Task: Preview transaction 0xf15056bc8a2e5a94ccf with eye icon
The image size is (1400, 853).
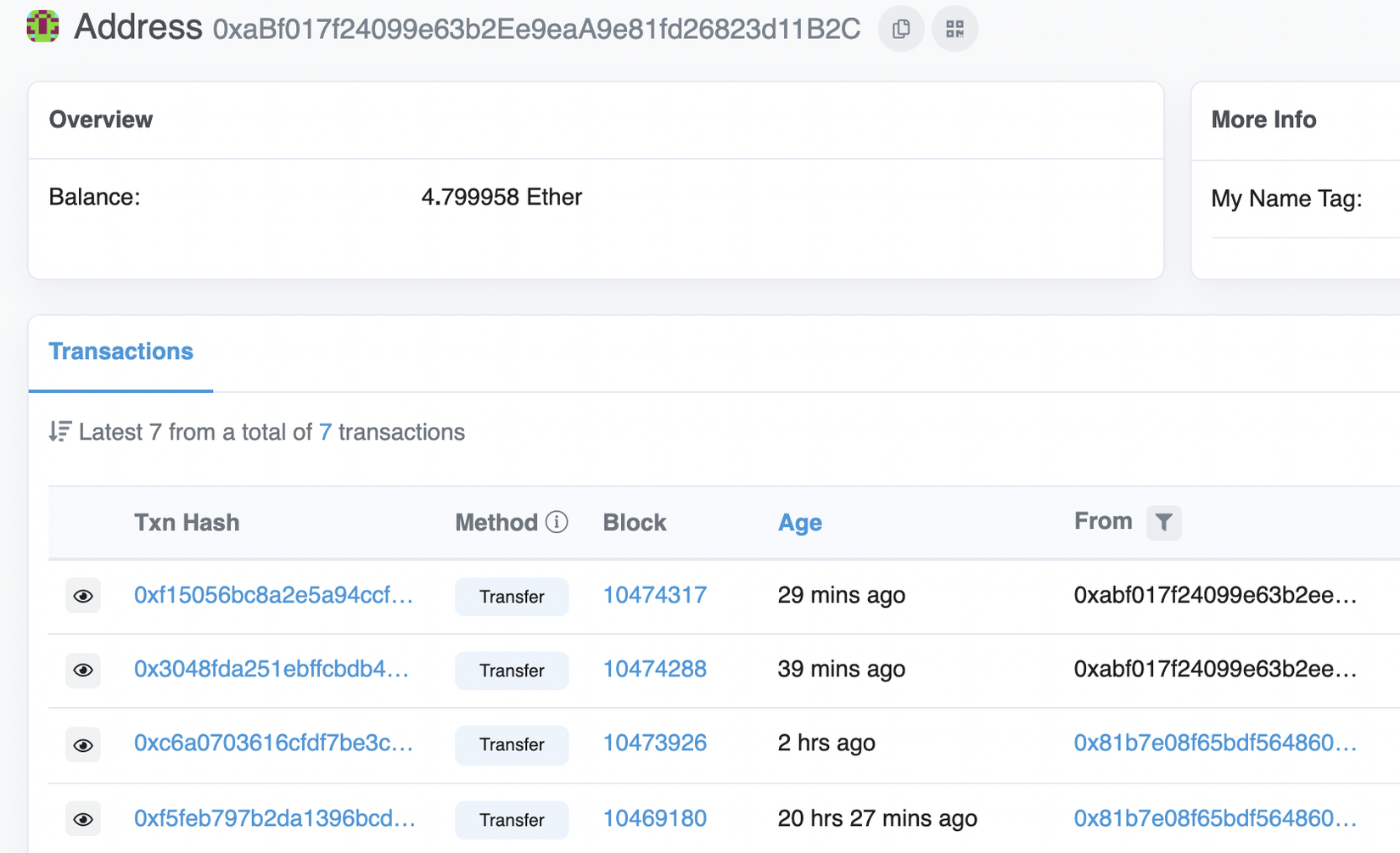Action: pyautogui.click(x=83, y=596)
